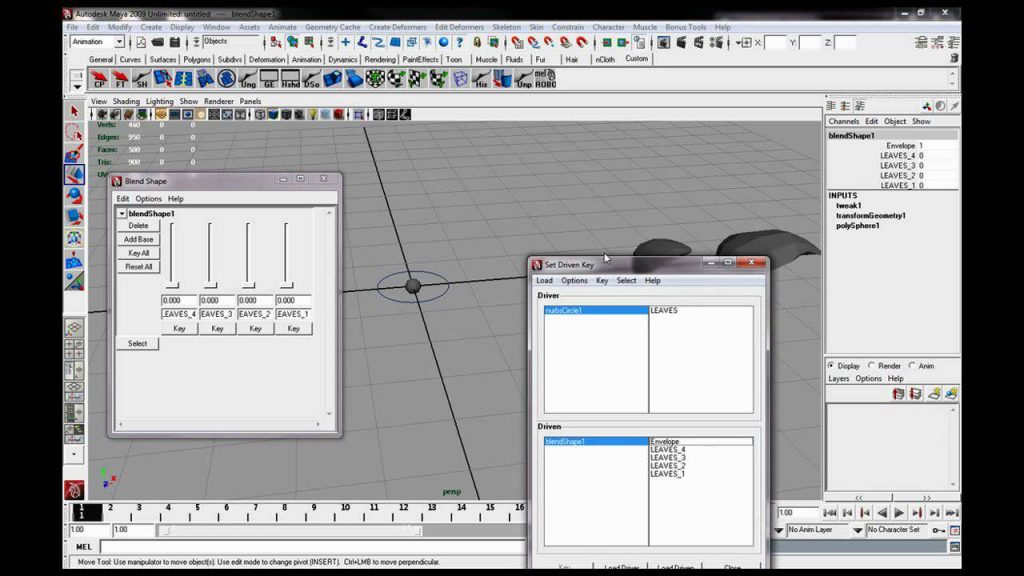Select the Anim radio button
This screenshot has height=576, width=1024.
(x=912, y=366)
